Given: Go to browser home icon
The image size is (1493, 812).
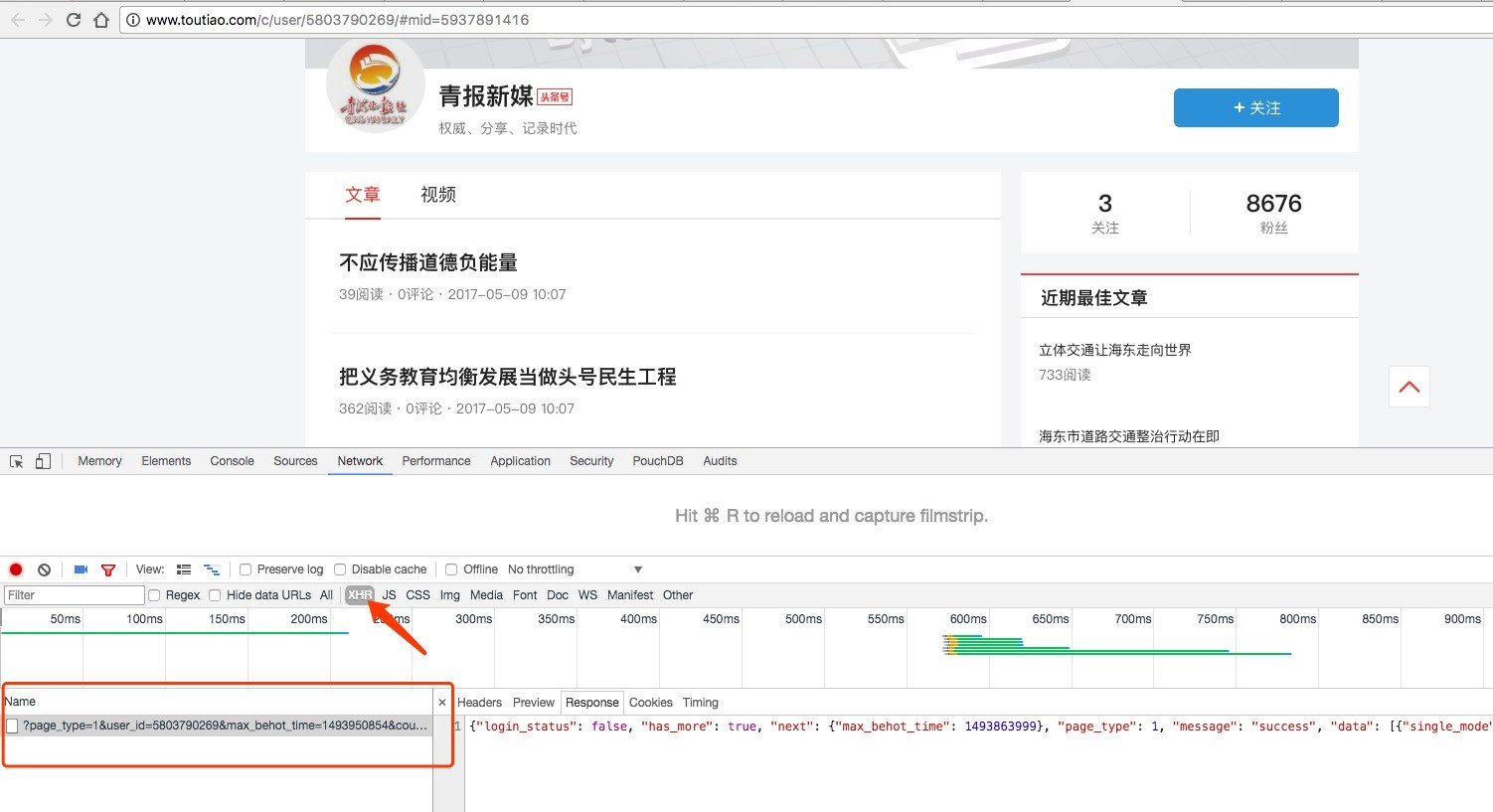Looking at the screenshot, I should tap(100, 20).
